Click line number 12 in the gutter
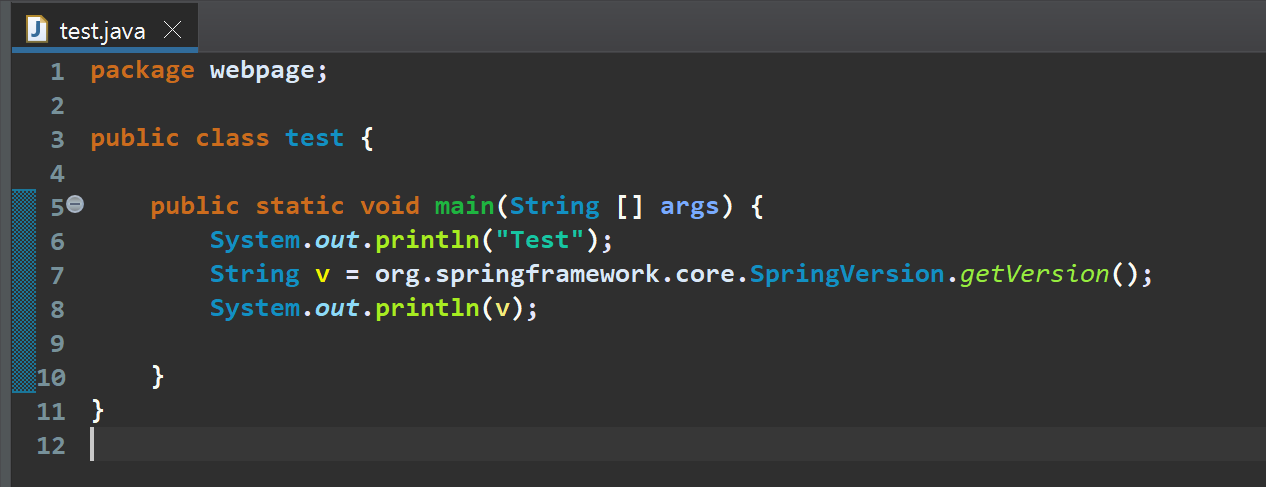This screenshot has height=487, width=1266. pos(50,445)
